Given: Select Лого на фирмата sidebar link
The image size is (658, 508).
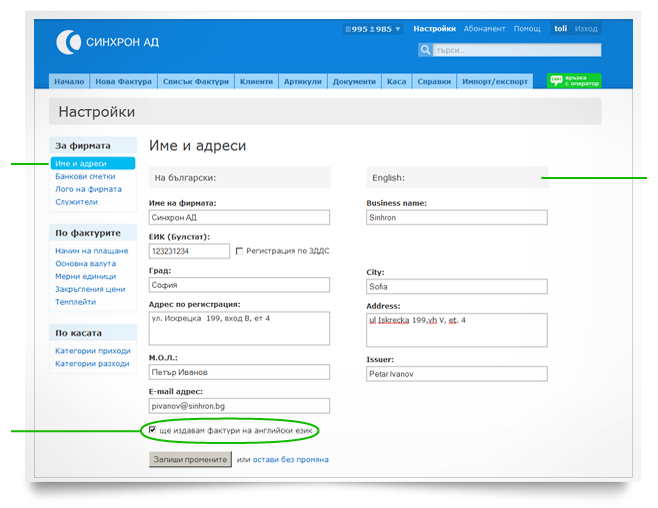Looking at the screenshot, I should [x=88, y=189].
